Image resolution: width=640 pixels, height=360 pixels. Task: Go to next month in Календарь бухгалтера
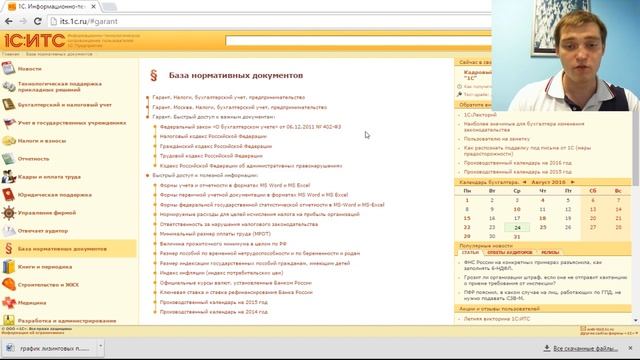572,182
